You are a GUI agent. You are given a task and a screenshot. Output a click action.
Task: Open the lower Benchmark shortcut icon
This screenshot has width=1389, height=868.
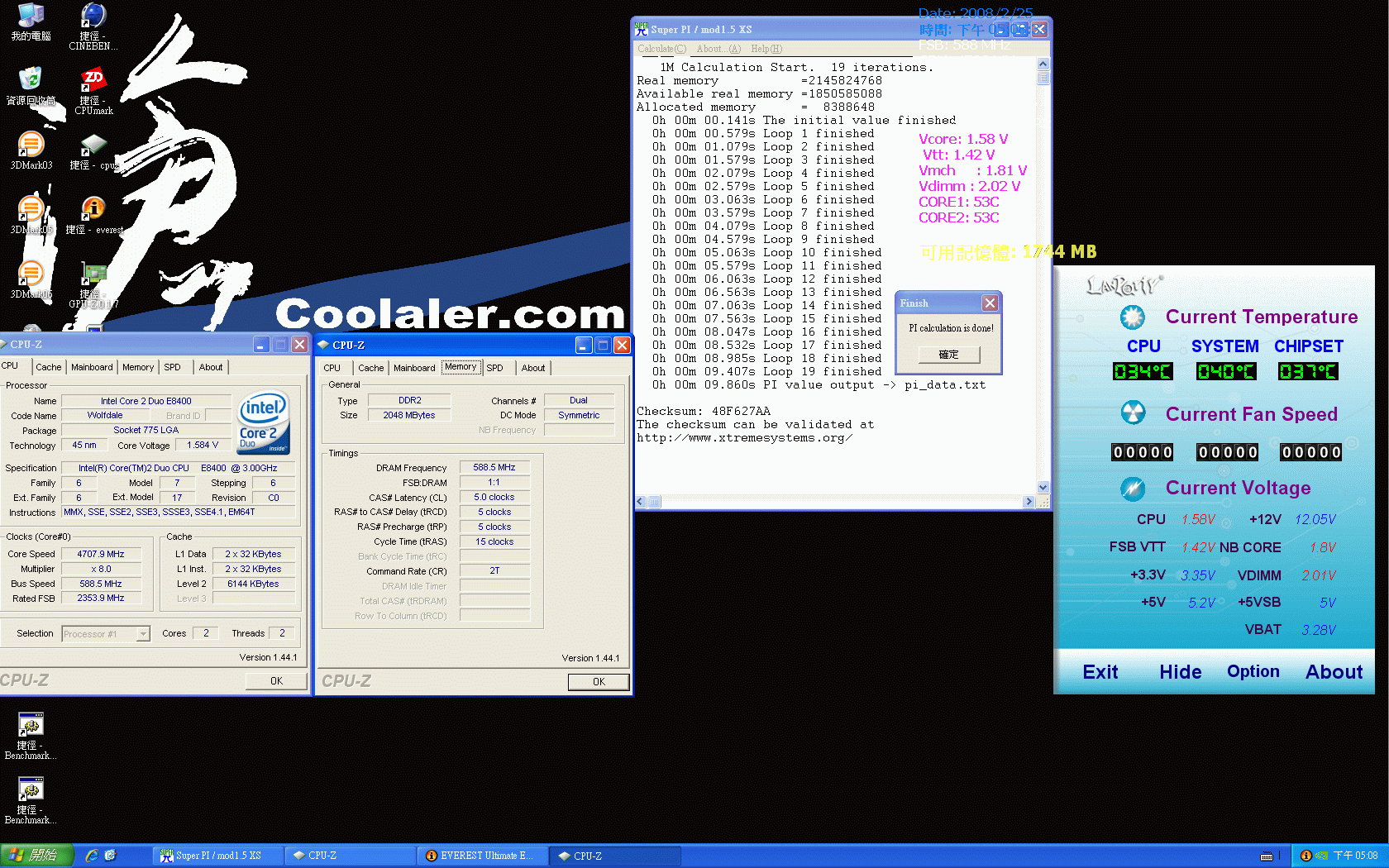point(31,800)
